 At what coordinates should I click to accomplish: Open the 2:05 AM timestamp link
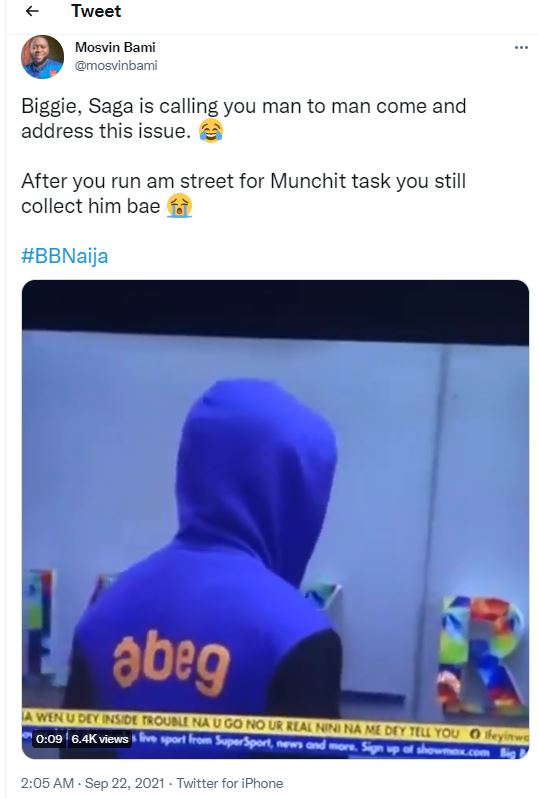[x=47, y=783]
